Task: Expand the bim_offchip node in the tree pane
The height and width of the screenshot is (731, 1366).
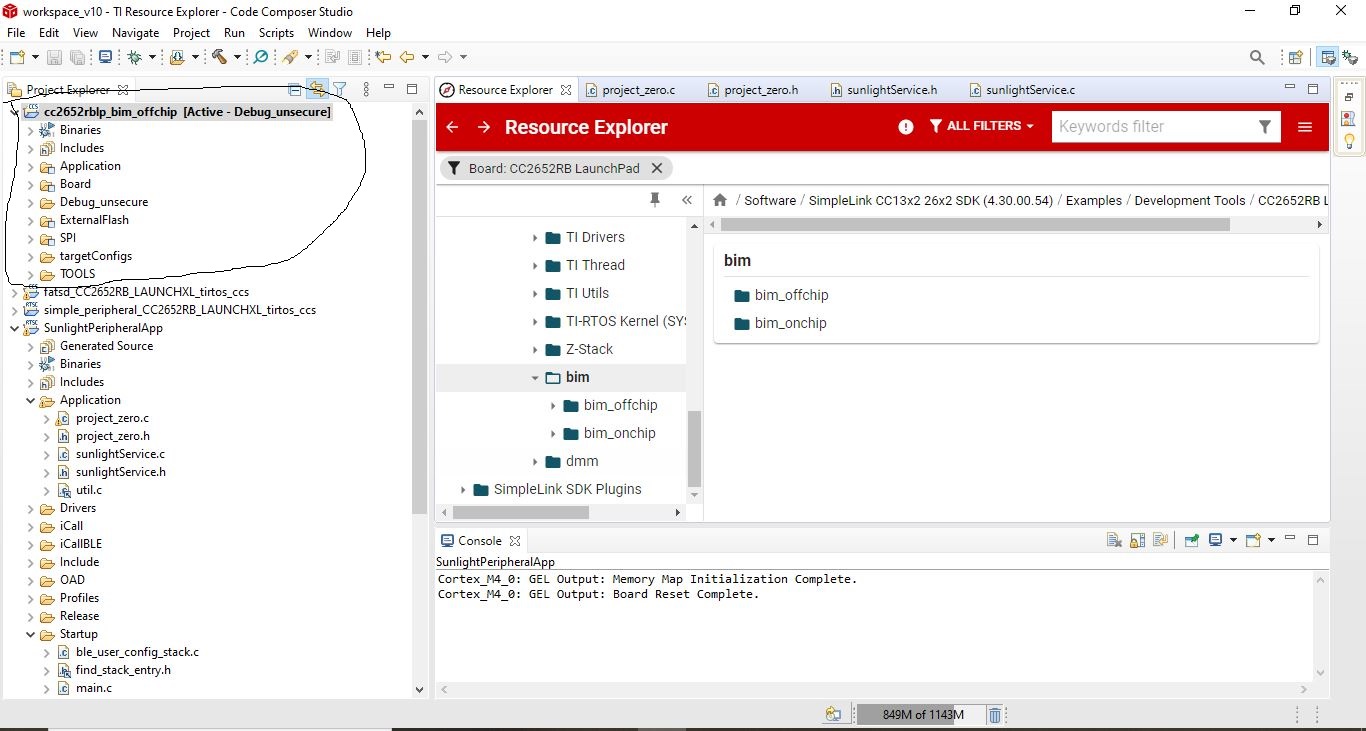Action: pyautogui.click(x=553, y=406)
